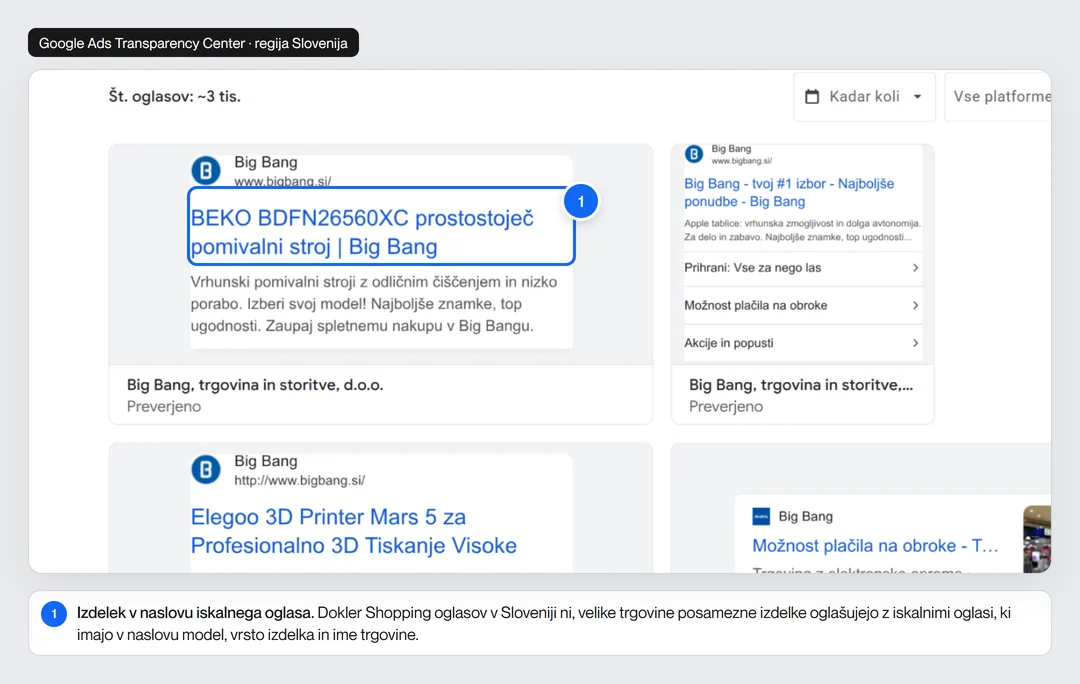Open Big Bang - tvoj #1 izbor headline
Viewport: 1080px width, 684px height.
(x=789, y=192)
